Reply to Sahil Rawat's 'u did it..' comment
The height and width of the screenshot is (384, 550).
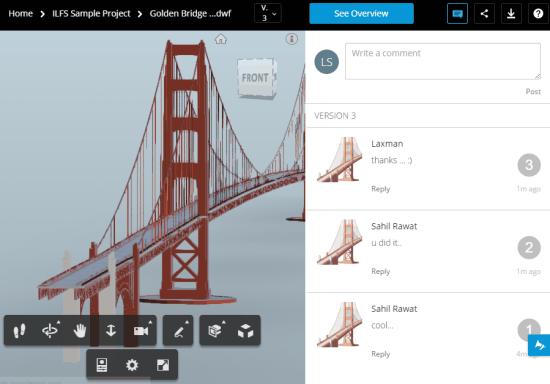381,271
